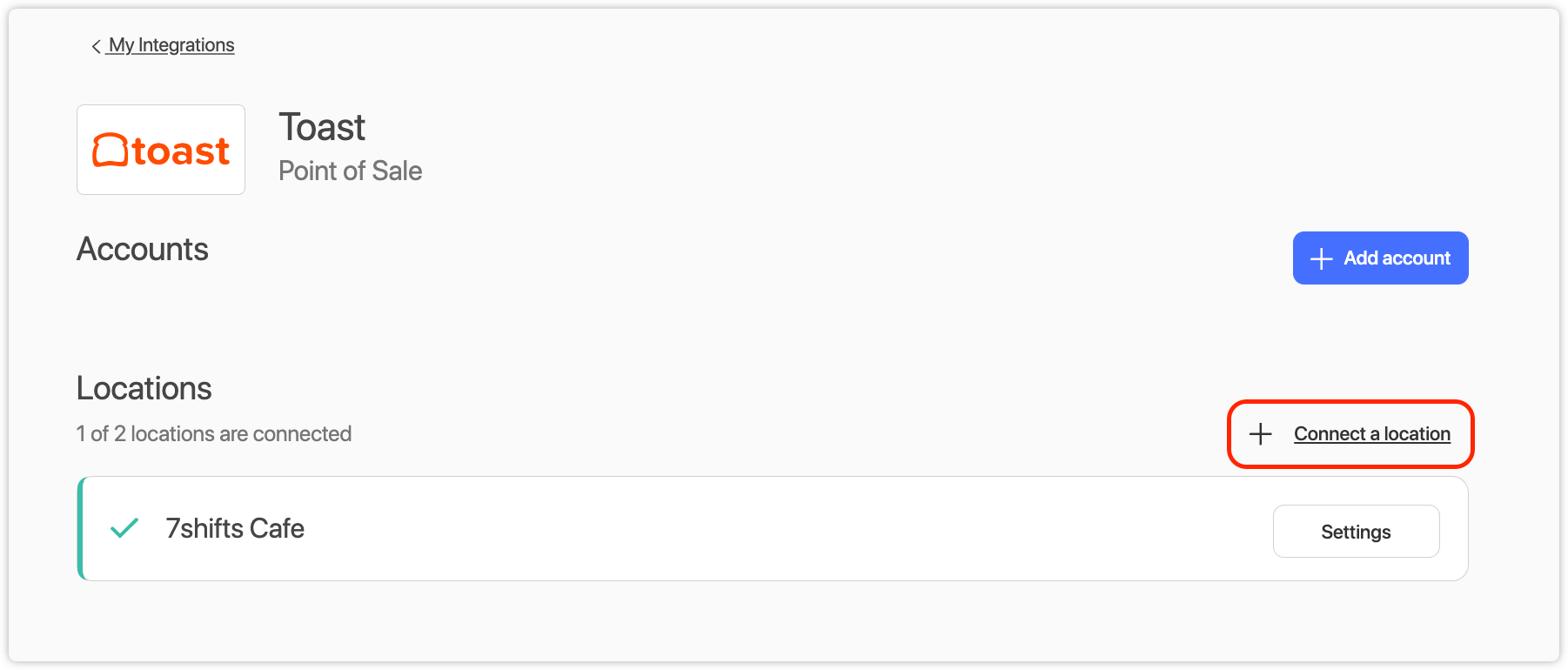
Task: Click the orange toast wordmark in logo
Action: coord(181,151)
